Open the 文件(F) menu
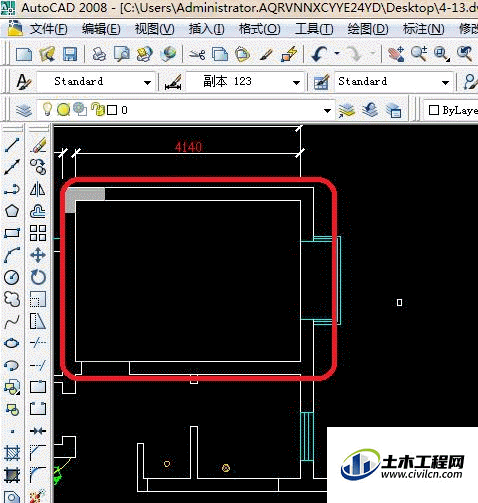This screenshot has height=503, width=478. click(49, 29)
